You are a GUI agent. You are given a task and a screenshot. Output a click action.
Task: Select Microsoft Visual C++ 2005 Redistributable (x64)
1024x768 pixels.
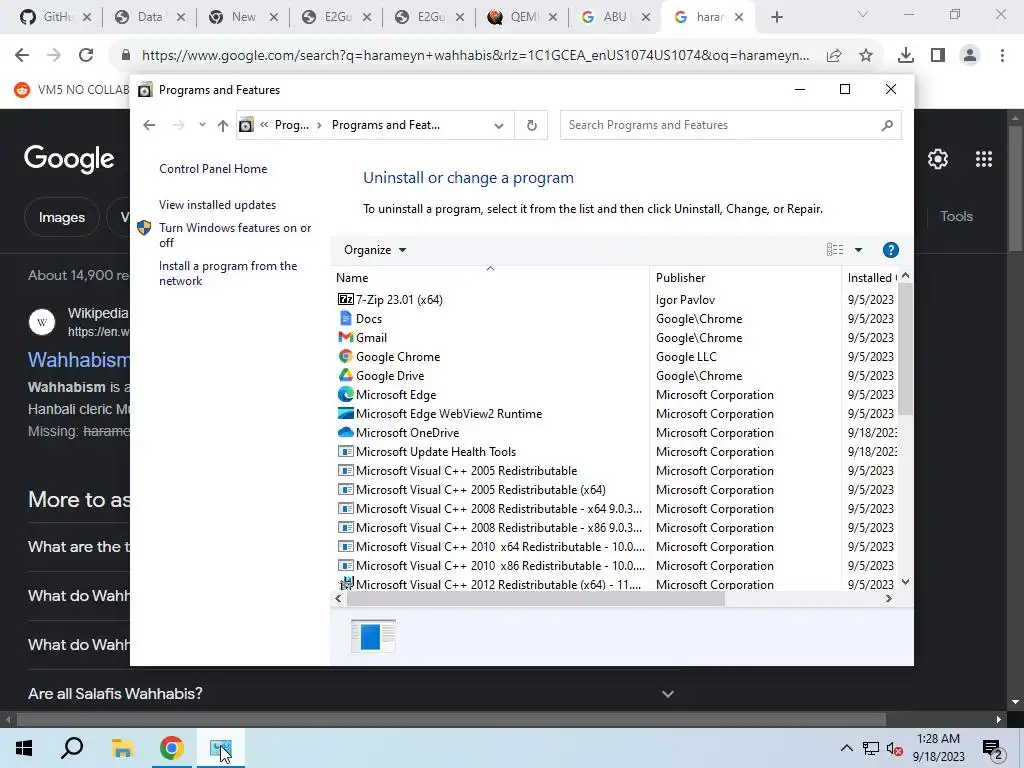coord(481,489)
